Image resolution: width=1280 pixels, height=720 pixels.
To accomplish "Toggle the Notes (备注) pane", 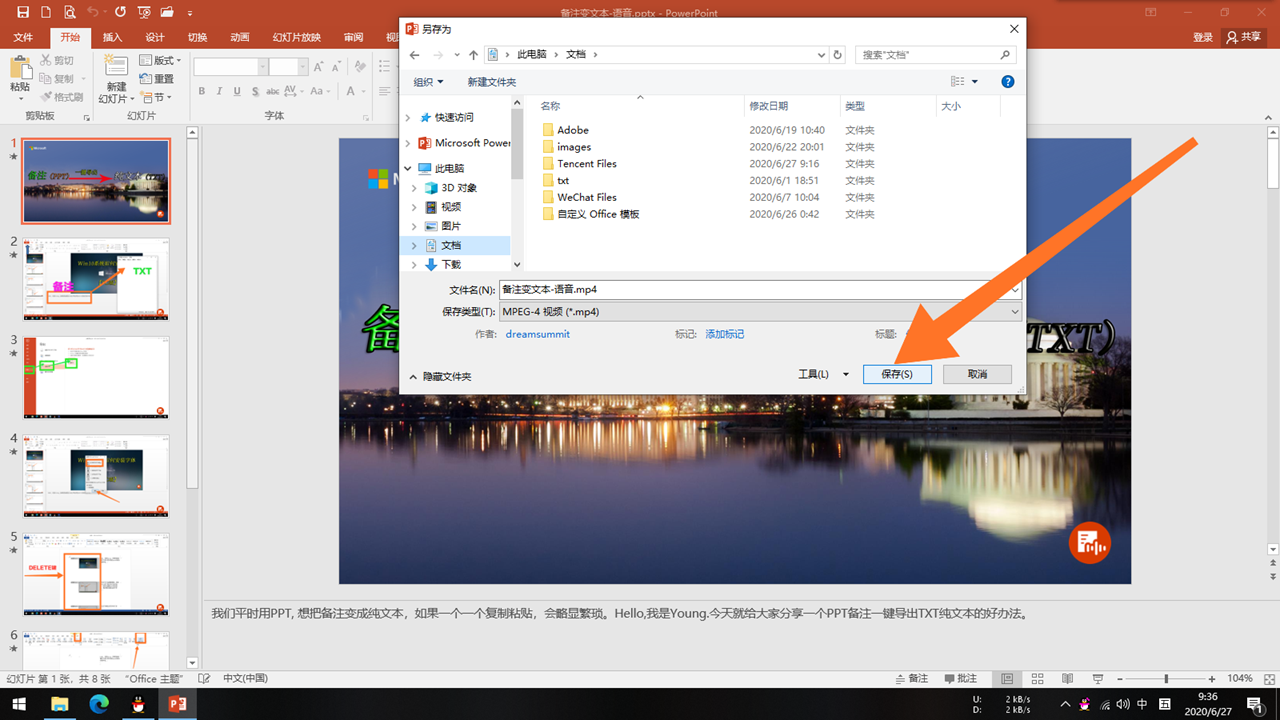I will [912, 678].
